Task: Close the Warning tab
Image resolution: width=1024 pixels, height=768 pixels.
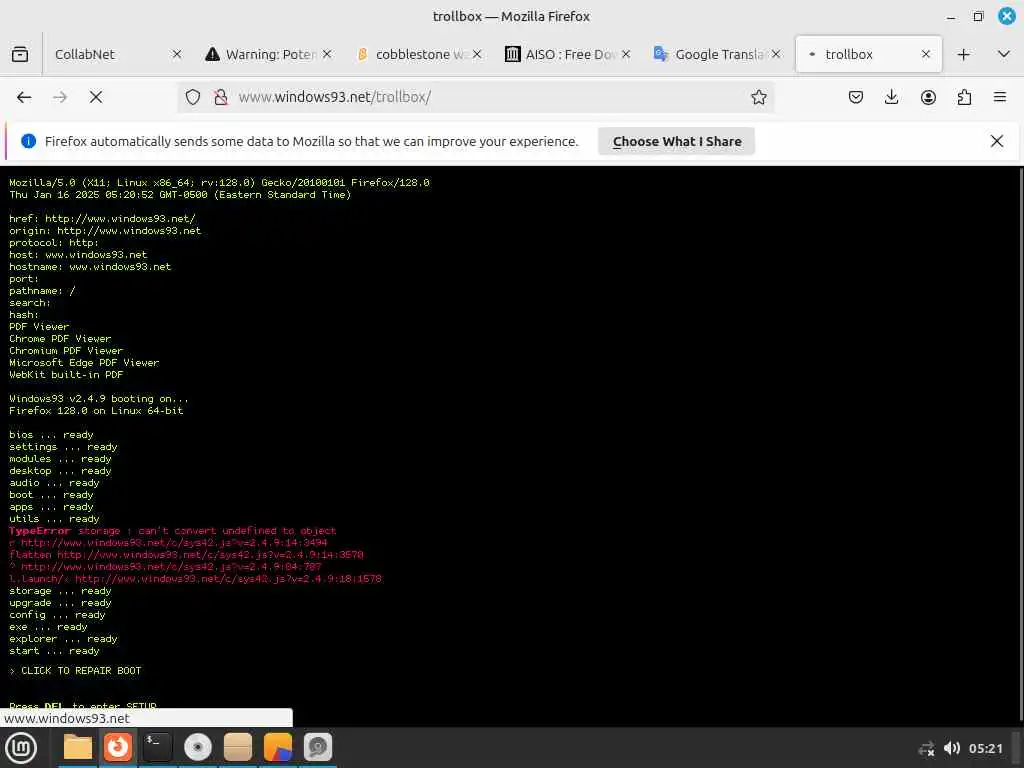Action: point(327,54)
